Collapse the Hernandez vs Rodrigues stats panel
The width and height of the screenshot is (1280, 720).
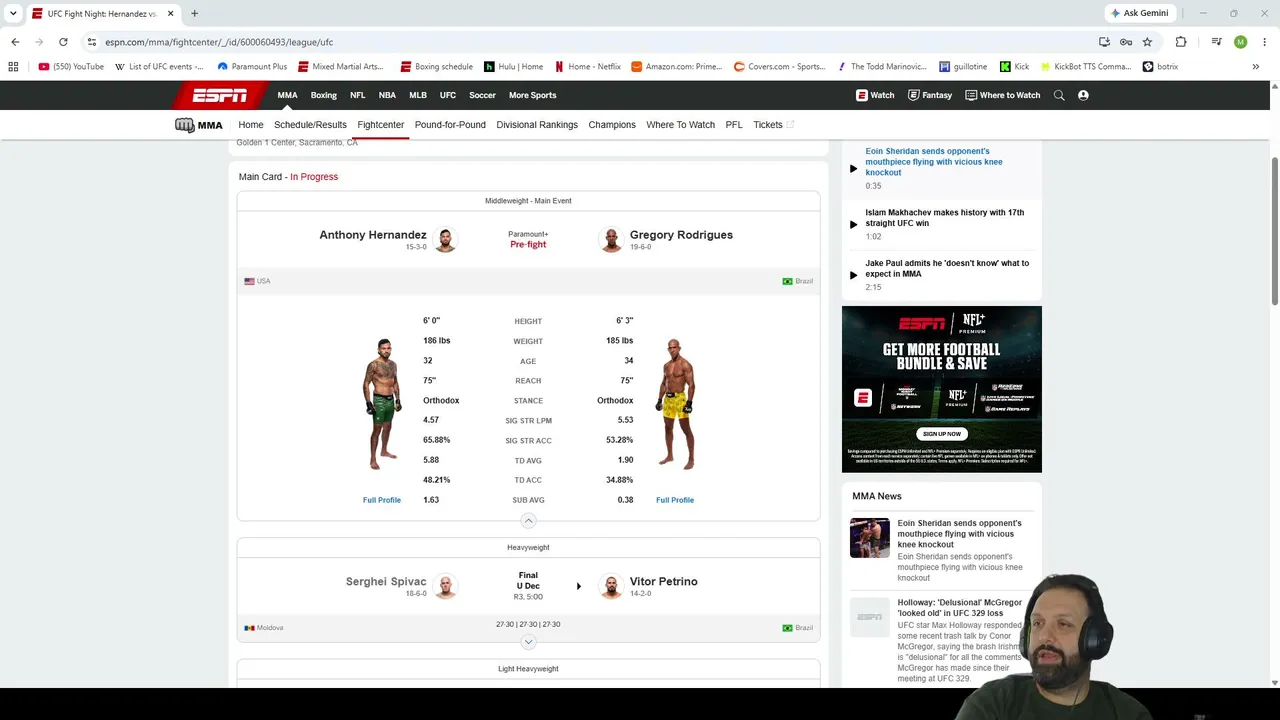(528, 521)
